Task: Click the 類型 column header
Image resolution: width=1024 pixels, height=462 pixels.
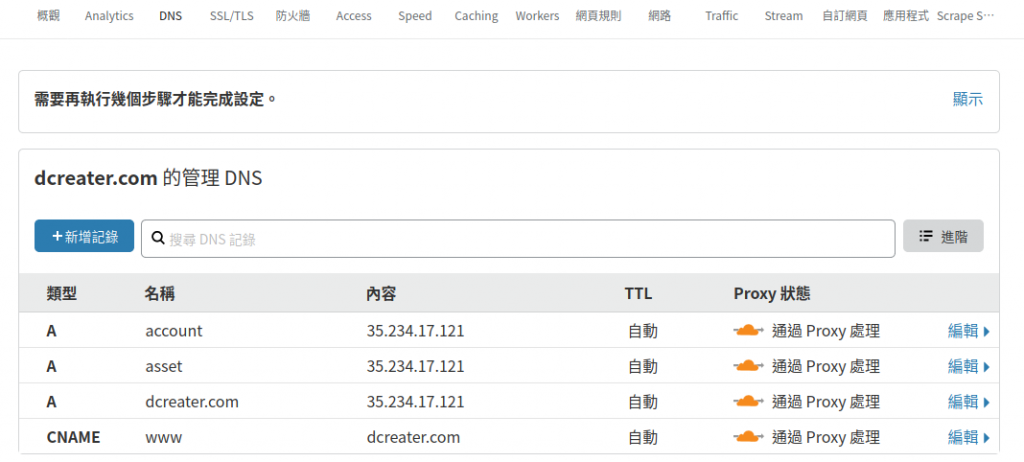Action: 62,294
